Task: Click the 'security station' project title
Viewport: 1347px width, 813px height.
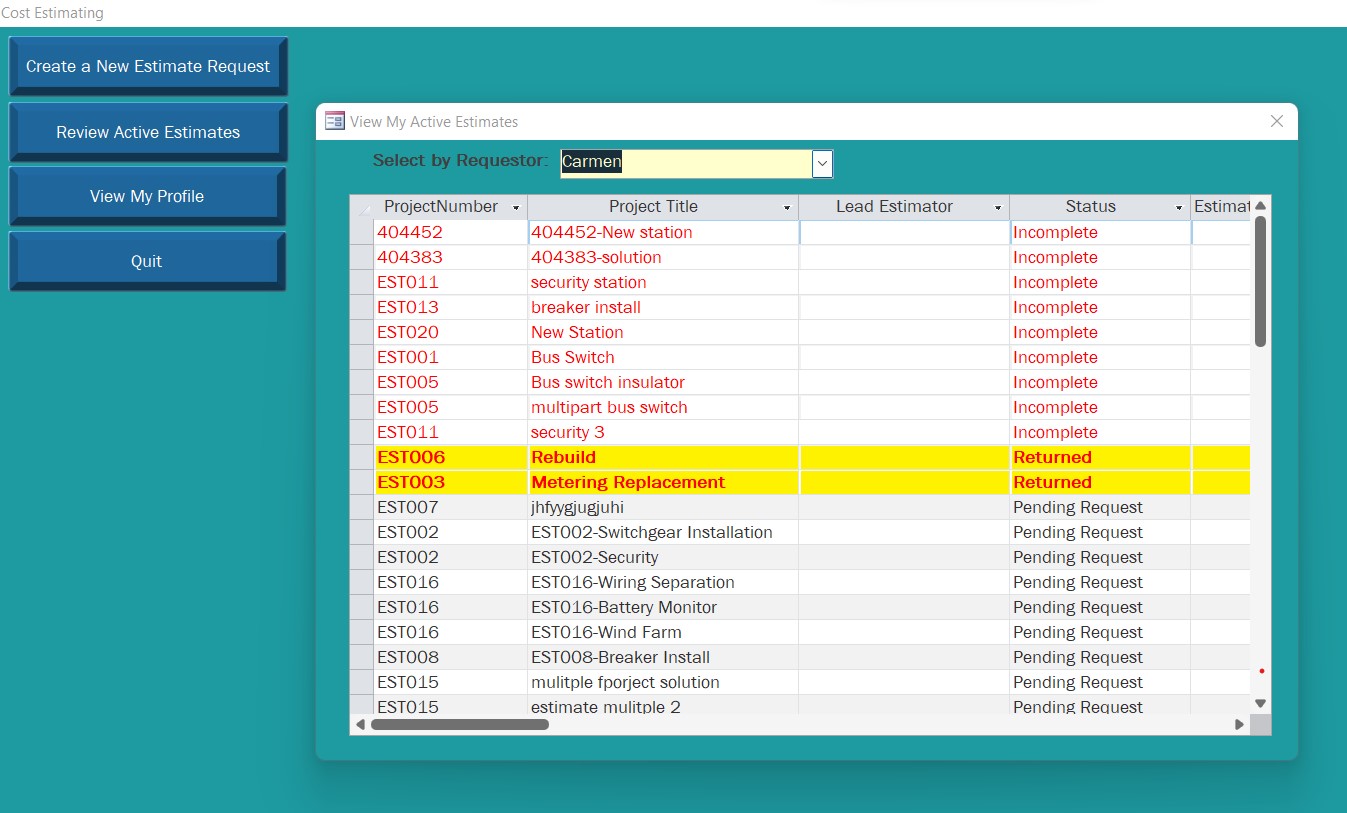Action: tap(588, 282)
